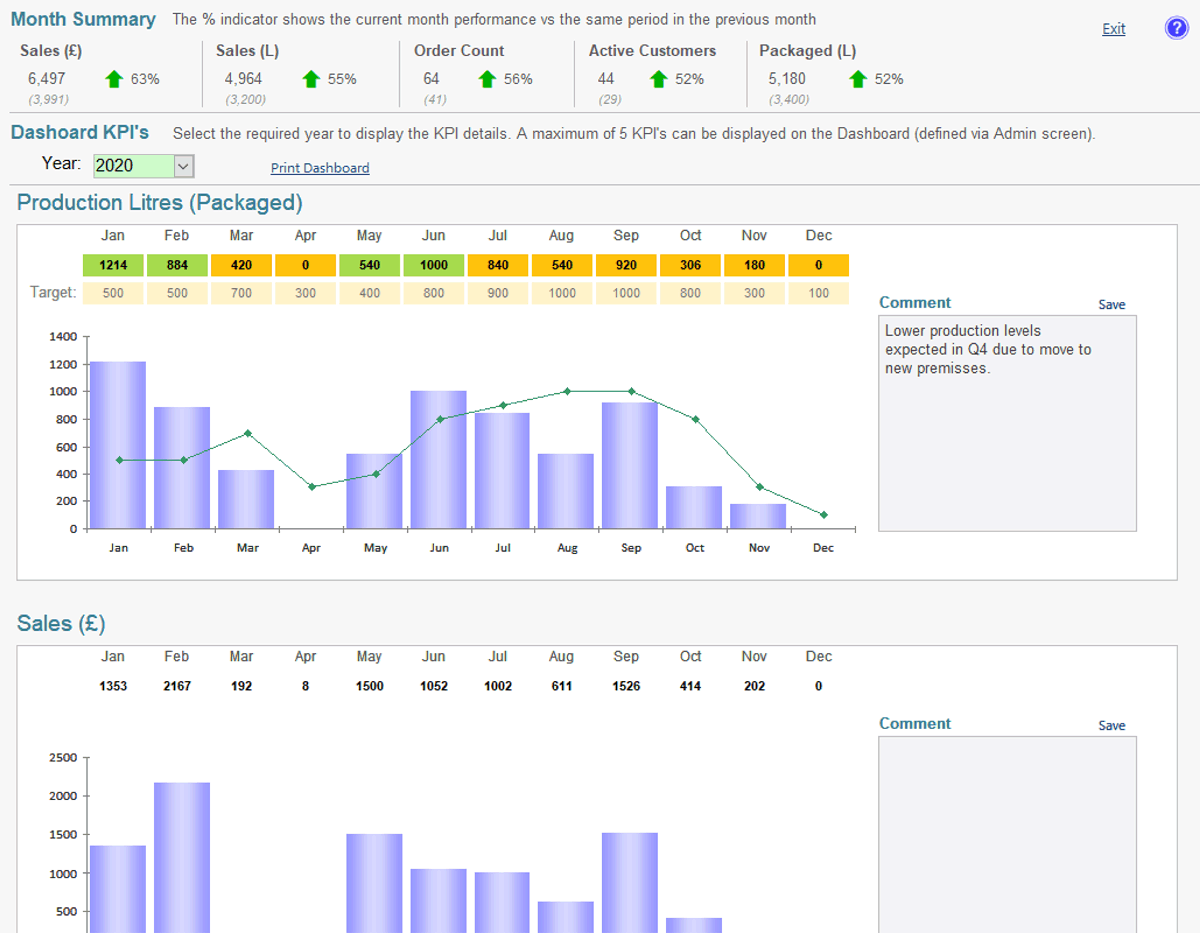Select the August target cell of 1000
Screen dimensions: 1200x933
point(561,293)
